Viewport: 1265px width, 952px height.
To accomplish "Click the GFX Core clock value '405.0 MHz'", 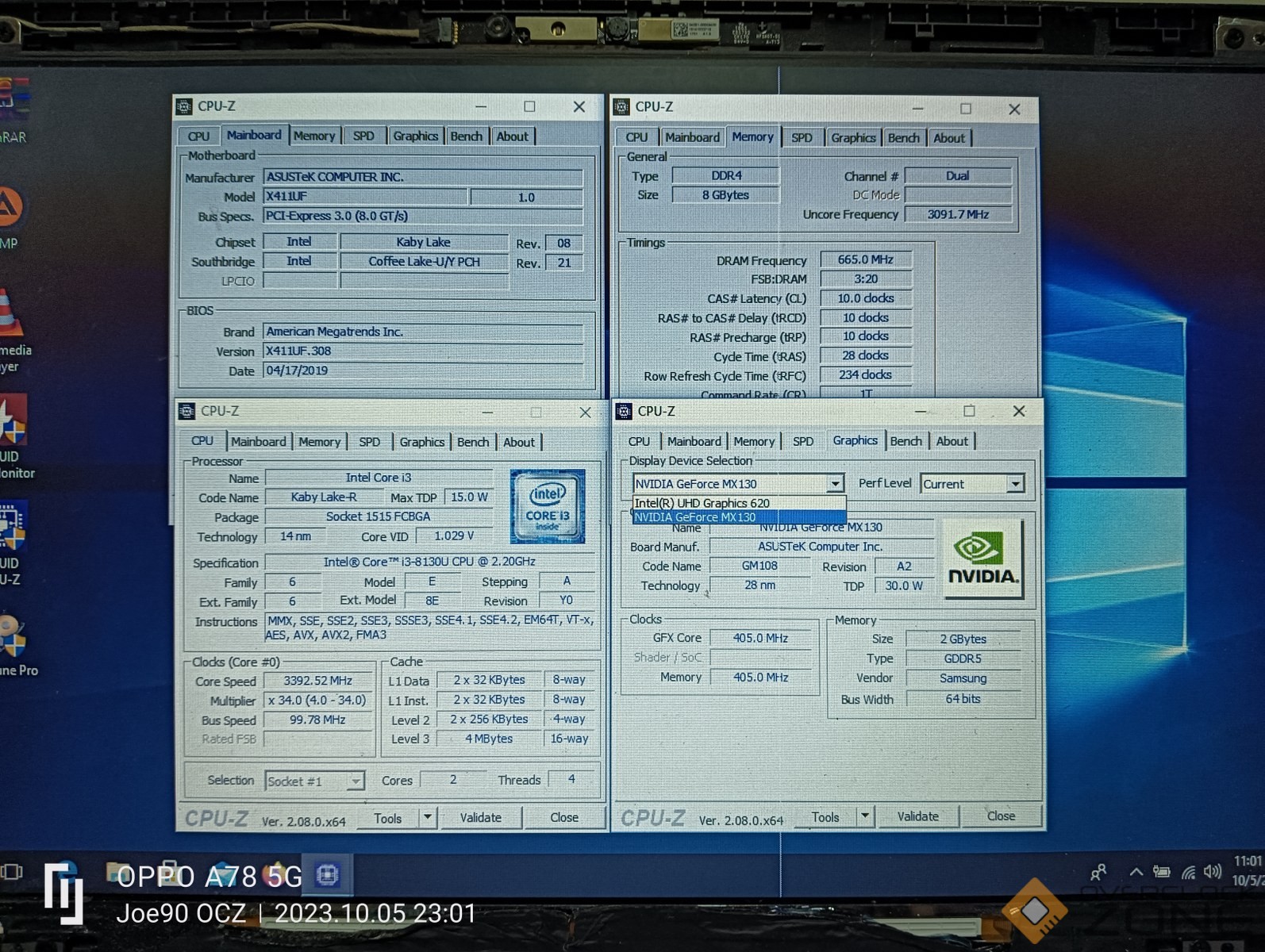I will pyautogui.click(x=760, y=638).
